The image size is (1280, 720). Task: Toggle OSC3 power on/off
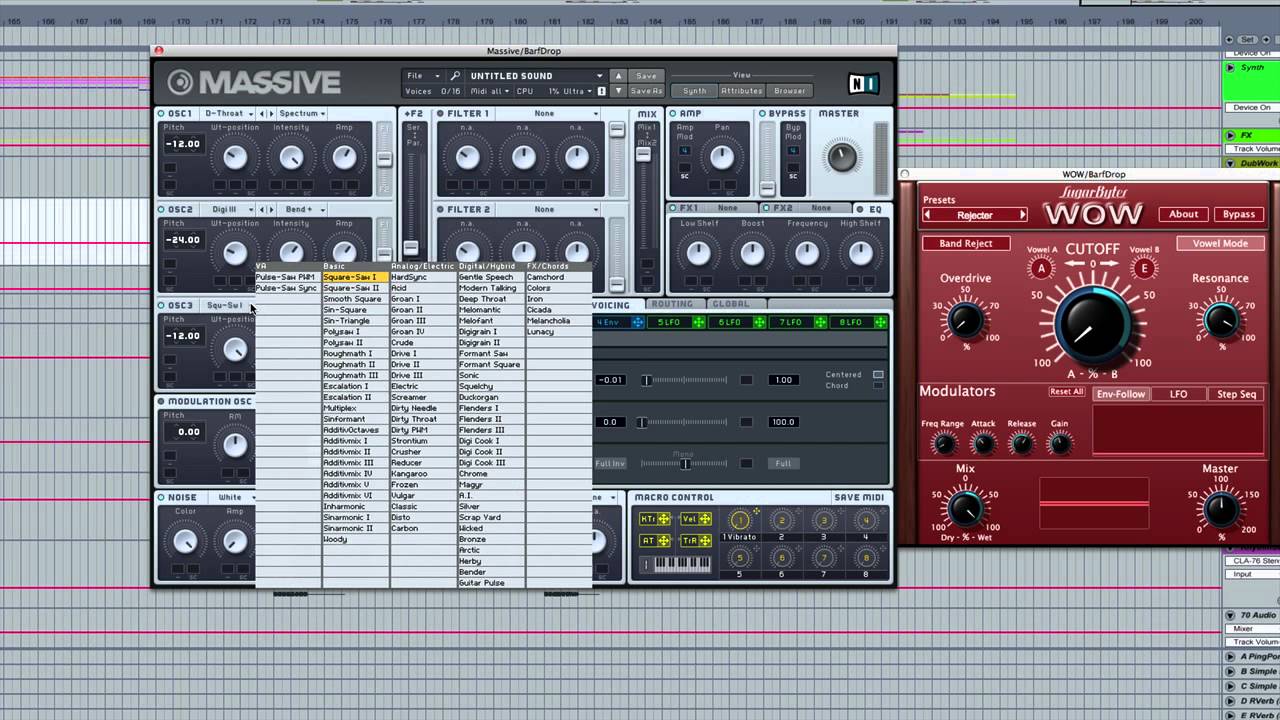tap(162, 306)
